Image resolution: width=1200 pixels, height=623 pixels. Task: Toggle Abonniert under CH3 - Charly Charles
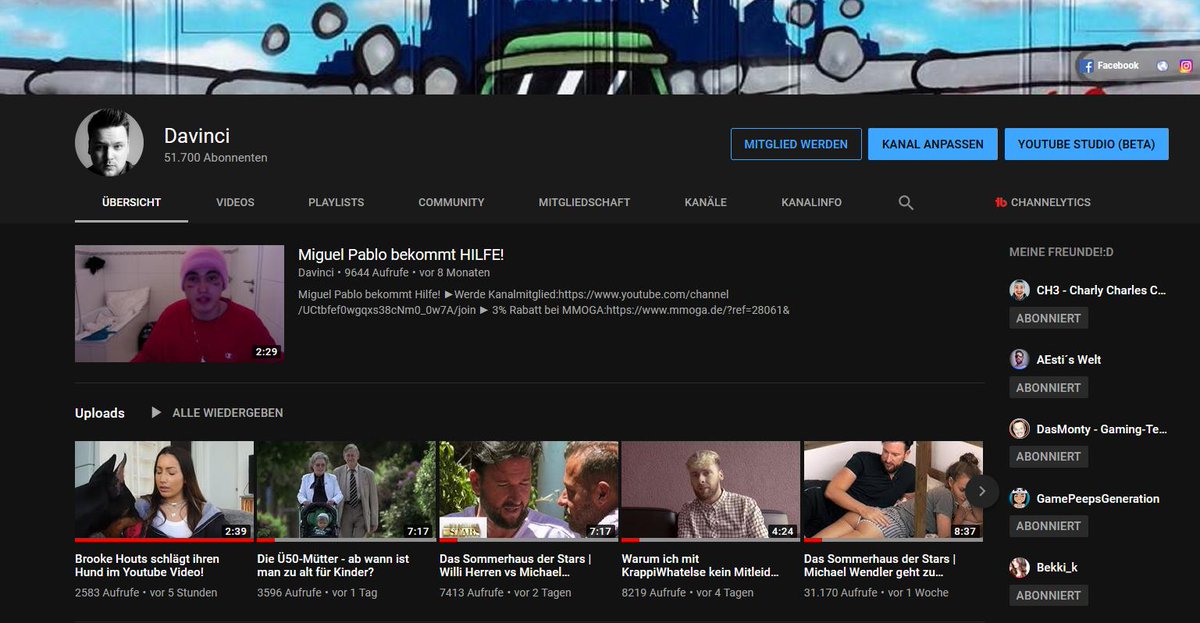click(x=1048, y=318)
